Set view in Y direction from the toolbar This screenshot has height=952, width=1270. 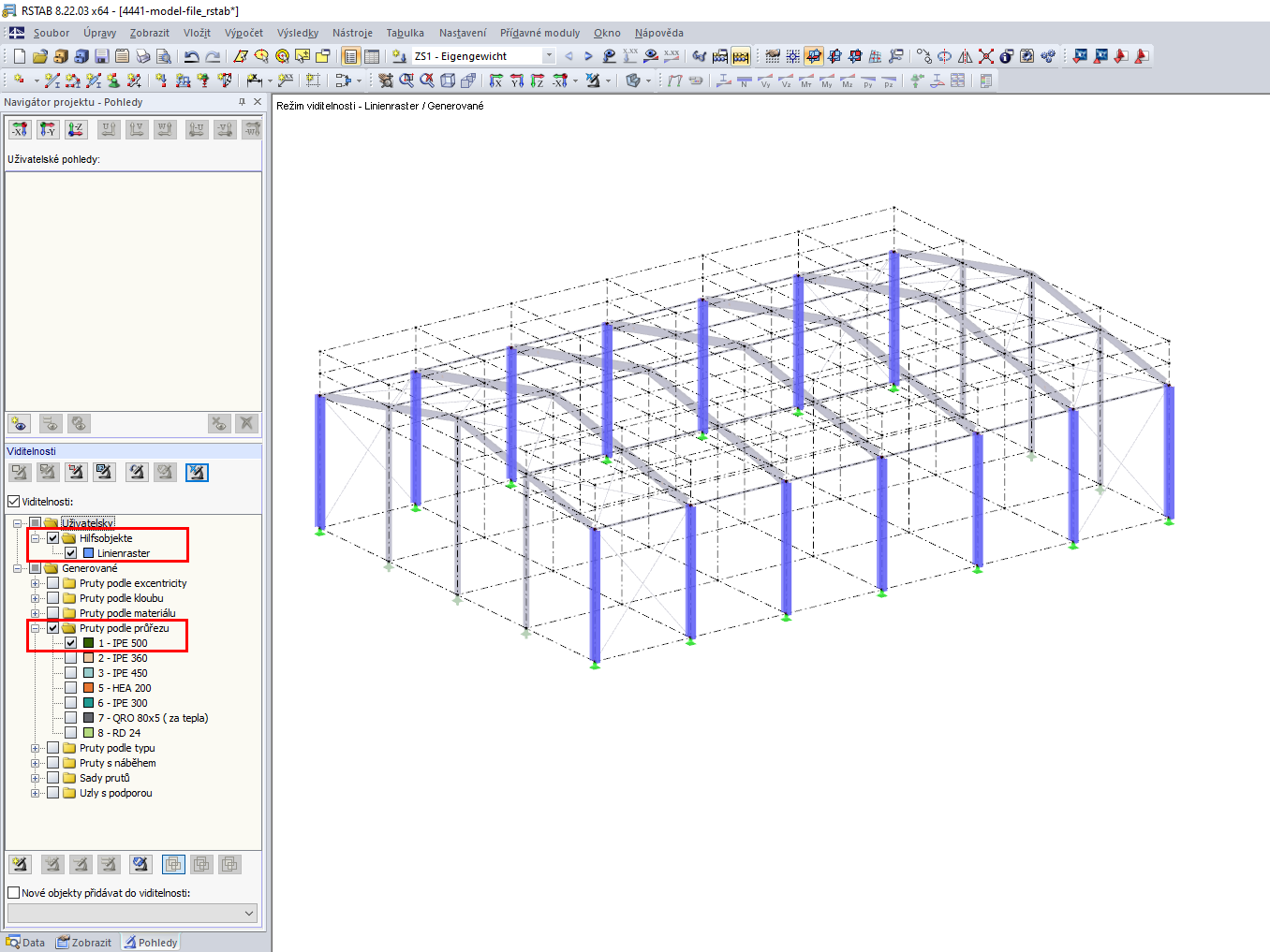pos(517,81)
